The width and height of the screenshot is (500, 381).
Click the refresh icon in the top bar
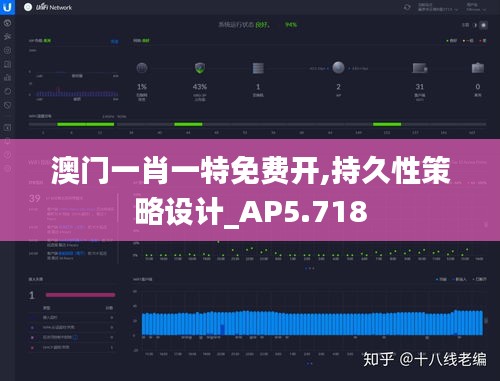[x=407, y=7]
